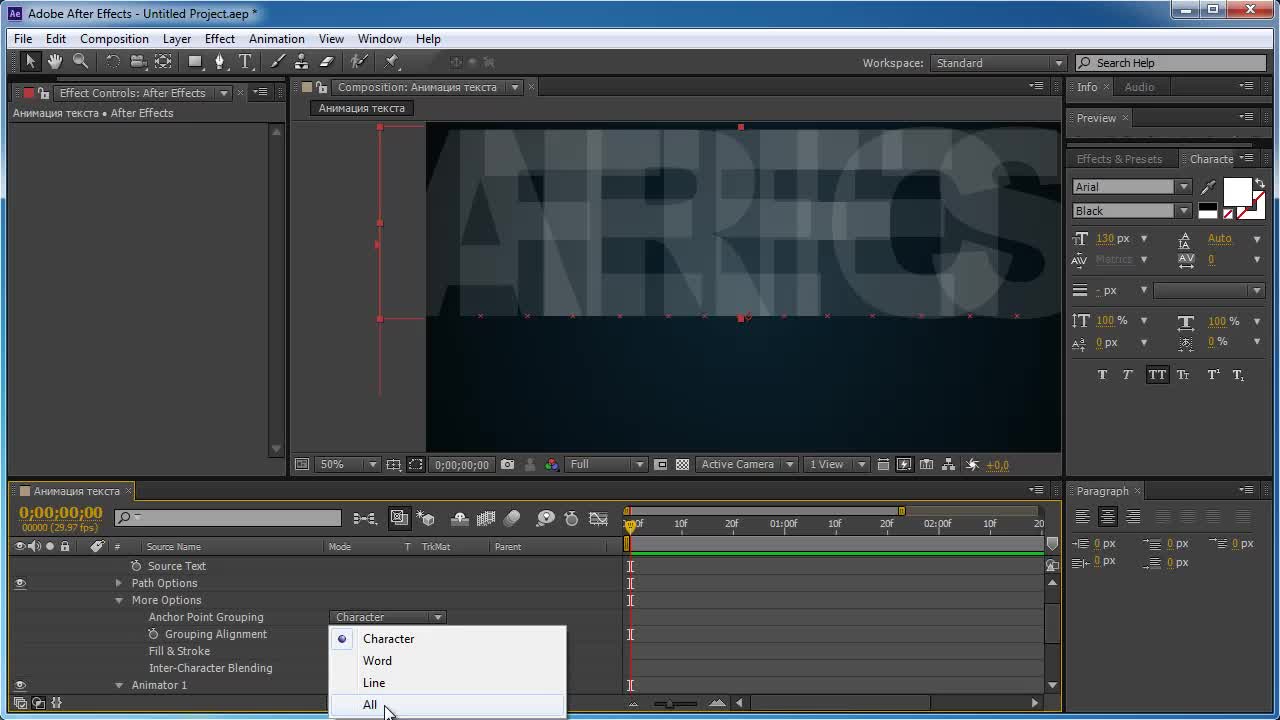Toggle fast previews button
Viewport: 1280px width, 720px height.
click(x=904, y=465)
